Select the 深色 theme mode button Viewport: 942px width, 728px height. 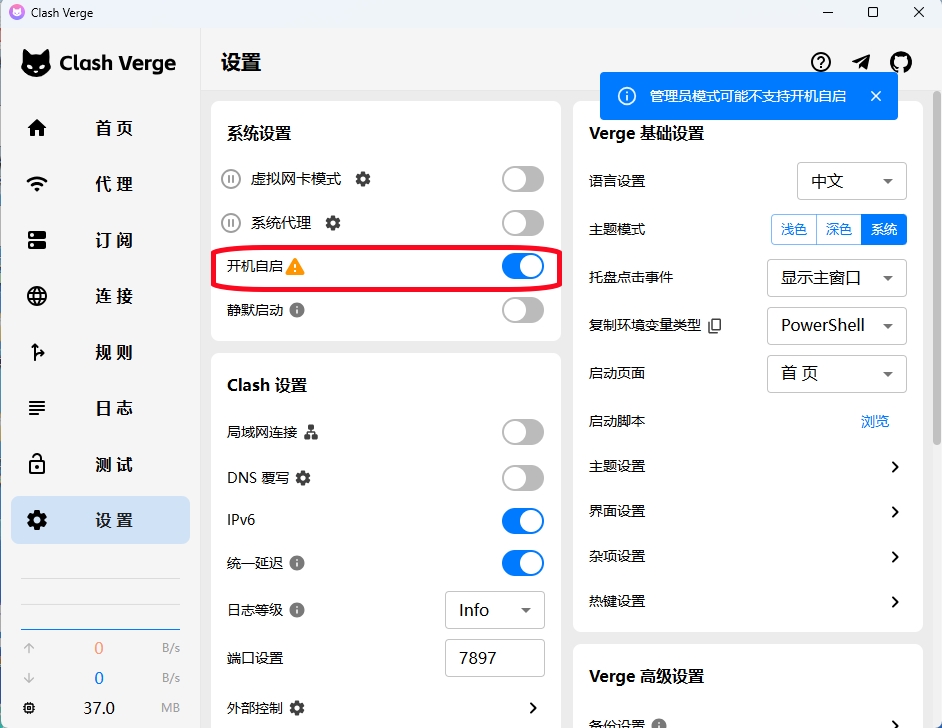click(838, 229)
